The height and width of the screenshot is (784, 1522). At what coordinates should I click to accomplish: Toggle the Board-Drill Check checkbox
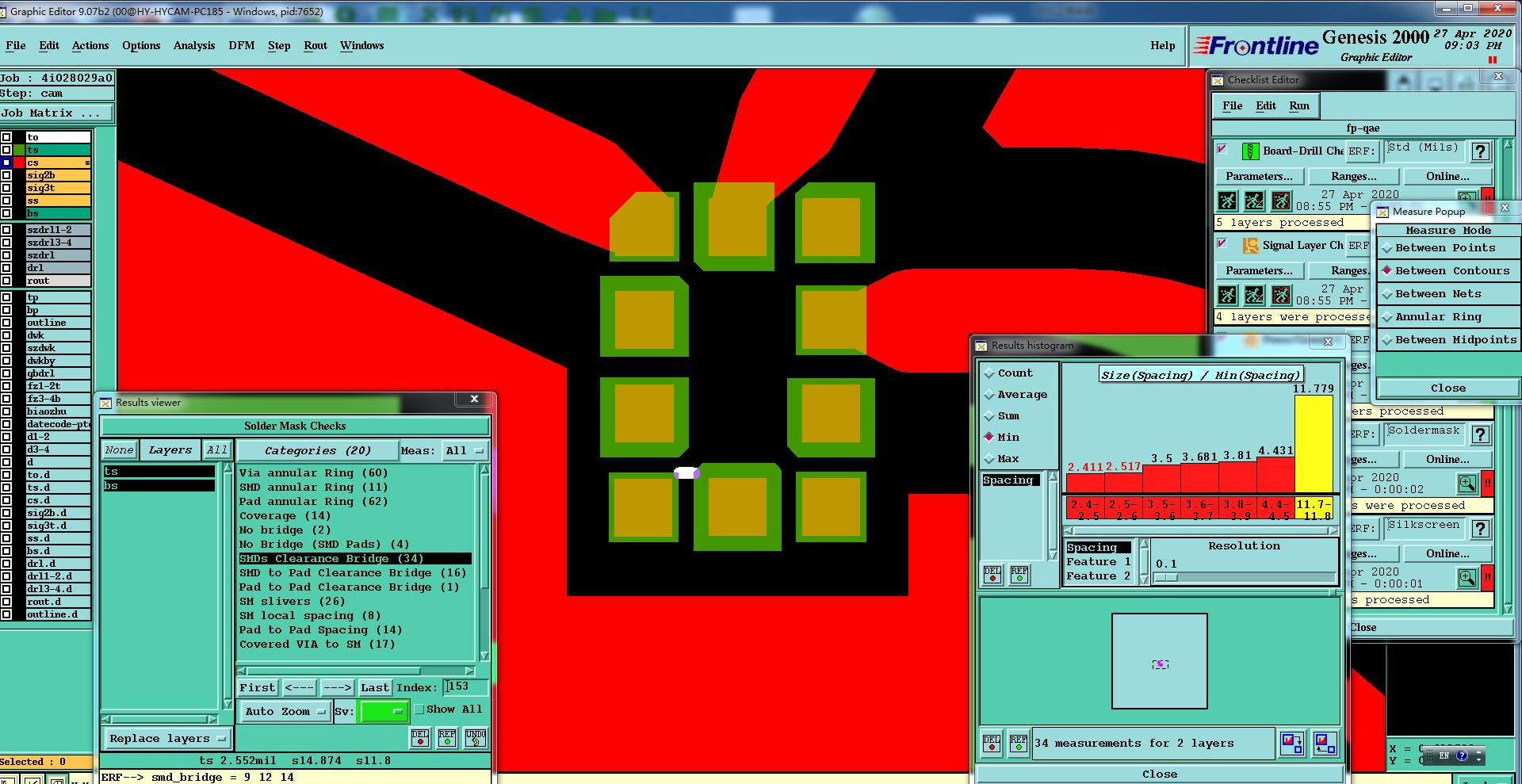pyautogui.click(x=1222, y=148)
